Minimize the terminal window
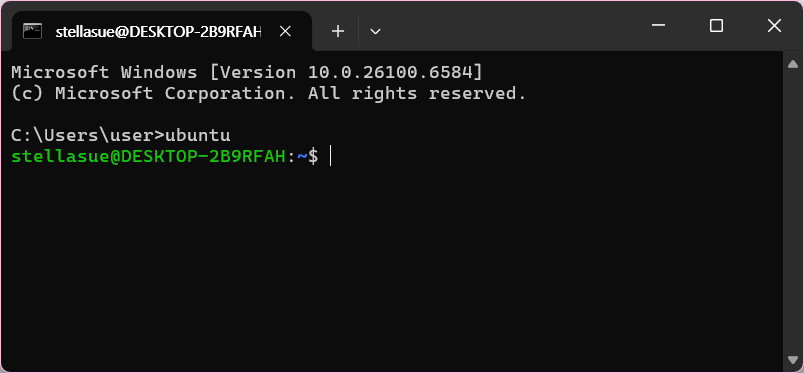Screen dimensions: 804x373 pos(658,25)
